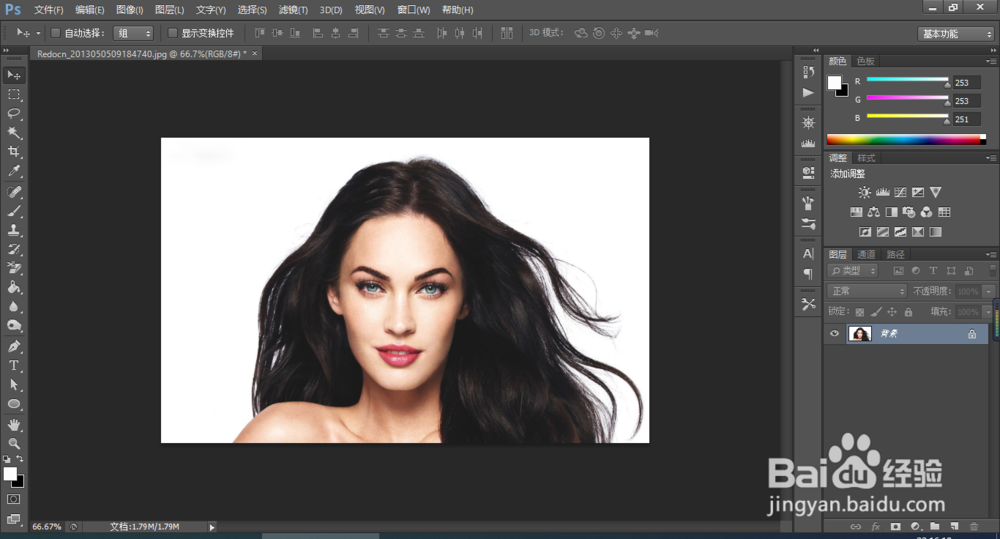Viewport: 1000px width, 539px height.
Task: Select the Rectangular Marquee tool
Action: pyautogui.click(x=14, y=94)
